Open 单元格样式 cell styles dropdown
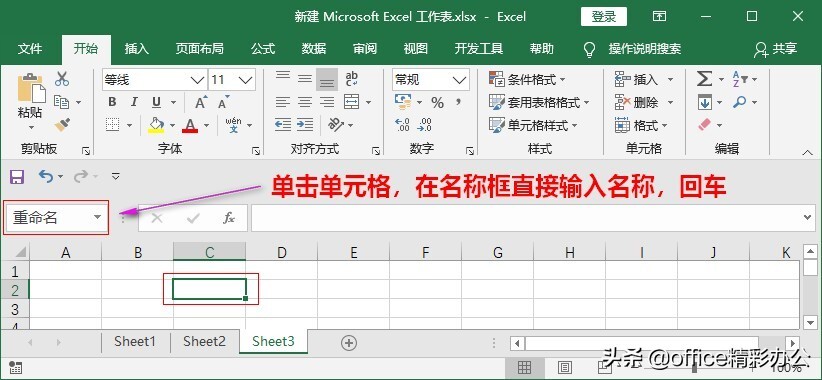The image size is (822, 380). click(533, 125)
